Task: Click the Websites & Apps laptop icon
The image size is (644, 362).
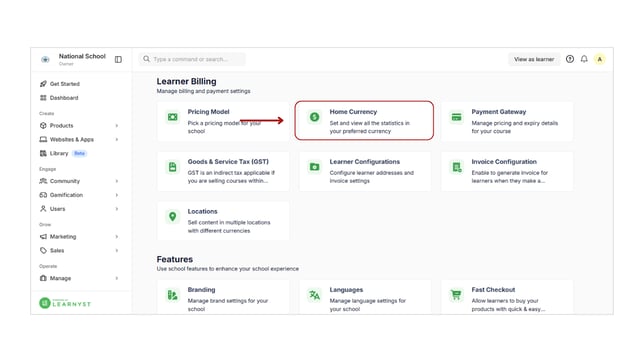Action: 43,140
